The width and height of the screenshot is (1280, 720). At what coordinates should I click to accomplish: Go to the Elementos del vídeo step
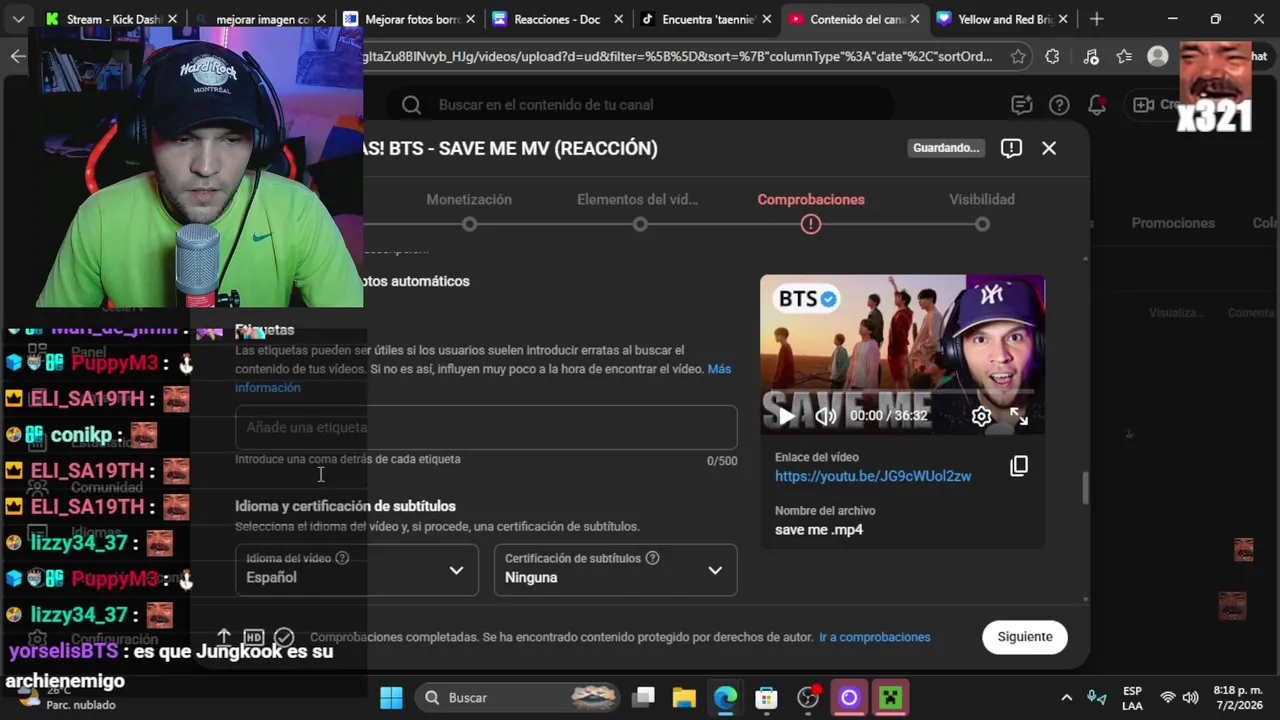[x=637, y=200]
